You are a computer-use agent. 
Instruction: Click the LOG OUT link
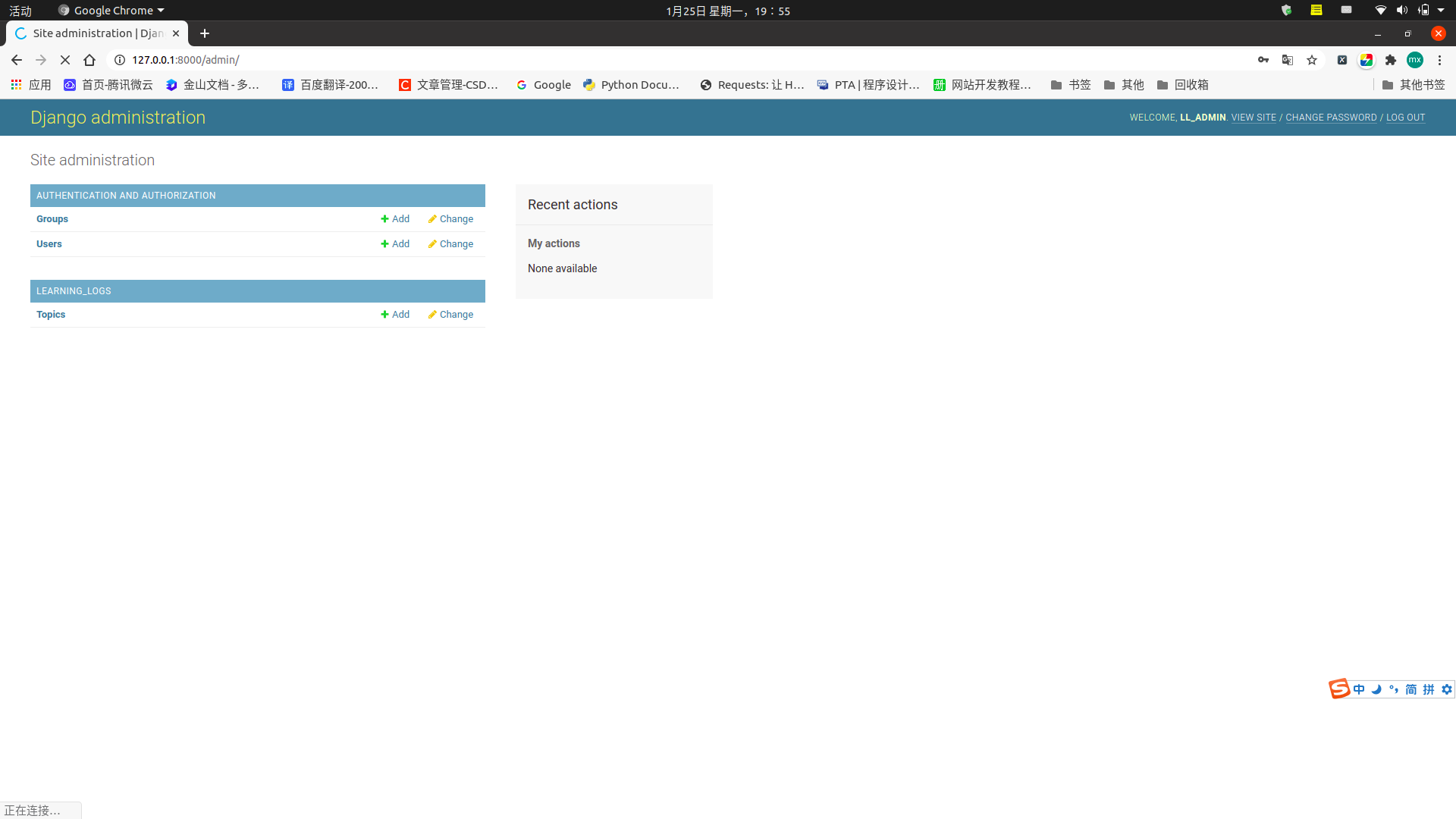click(x=1405, y=118)
